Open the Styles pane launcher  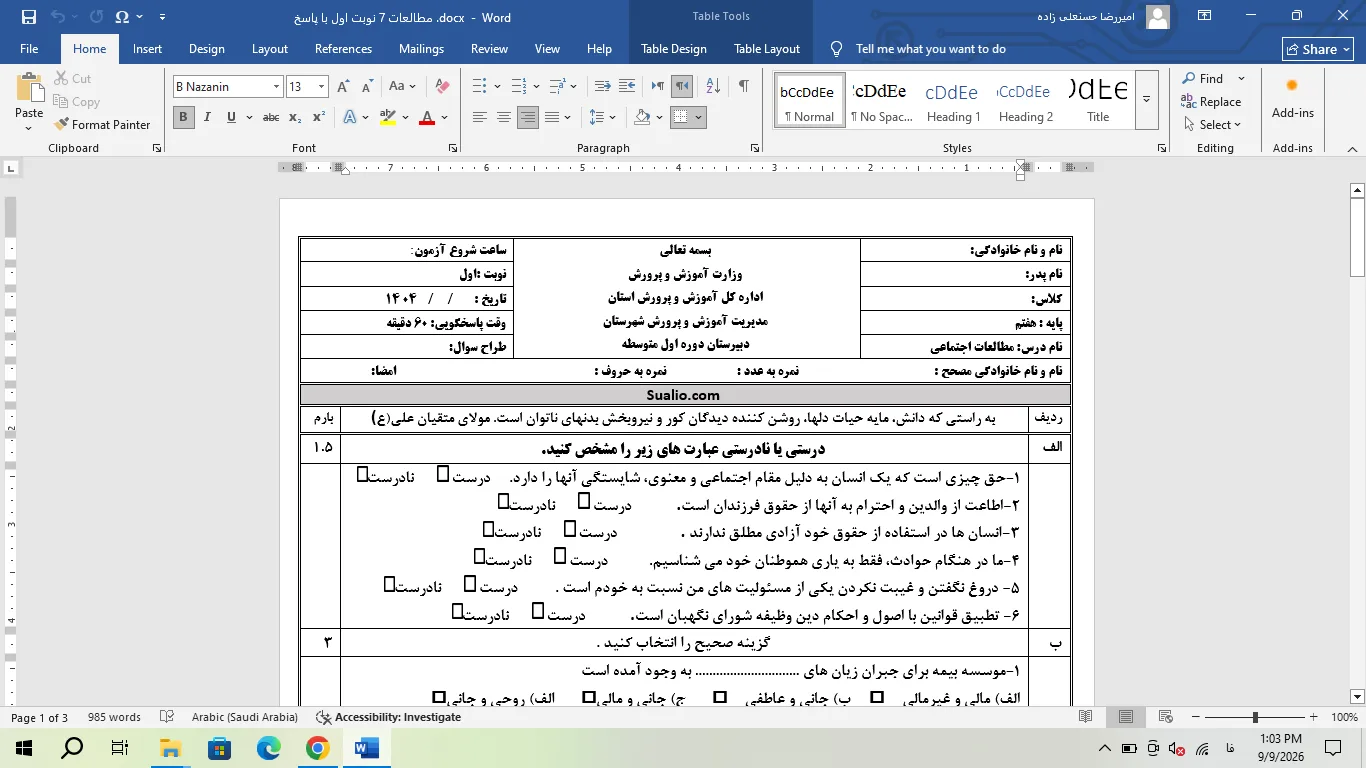tap(1161, 148)
